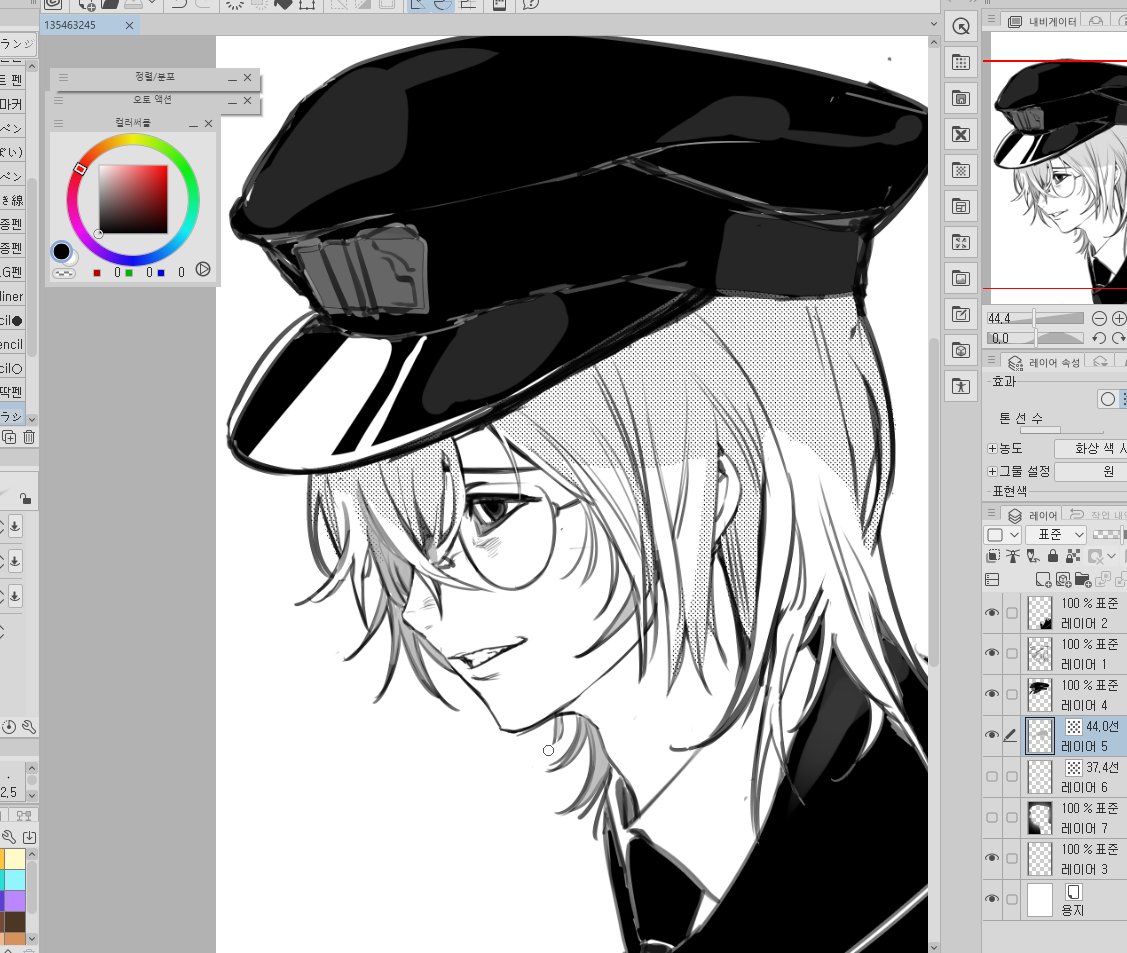This screenshot has width=1127, height=953.
Task: Open the Navigator panel hamburger menu
Action: [x=991, y=19]
